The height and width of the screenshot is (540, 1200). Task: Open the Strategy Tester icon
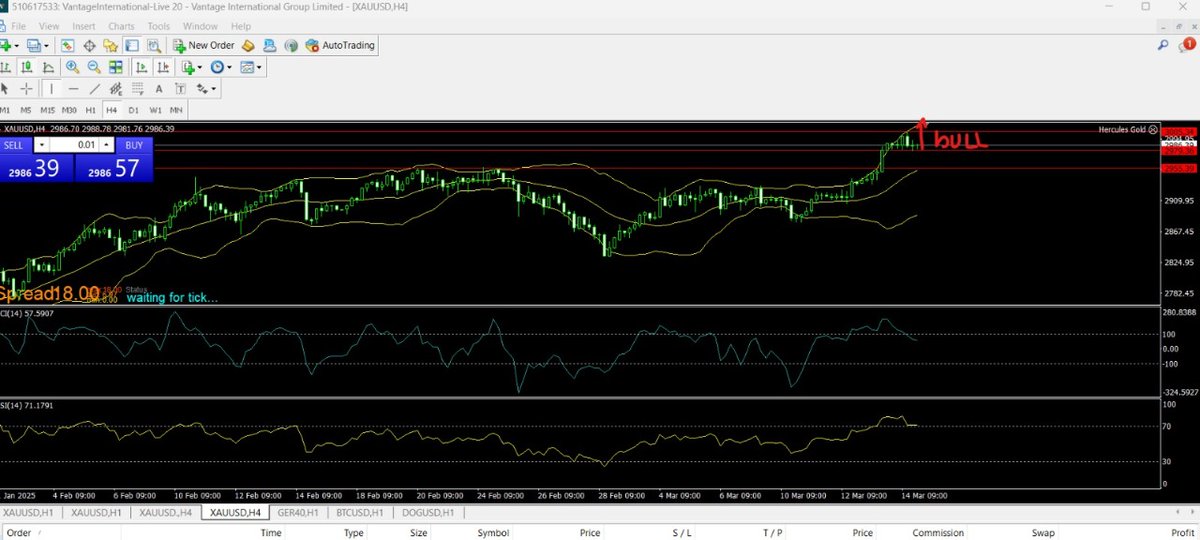pyautogui.click(x=154, y=45)
